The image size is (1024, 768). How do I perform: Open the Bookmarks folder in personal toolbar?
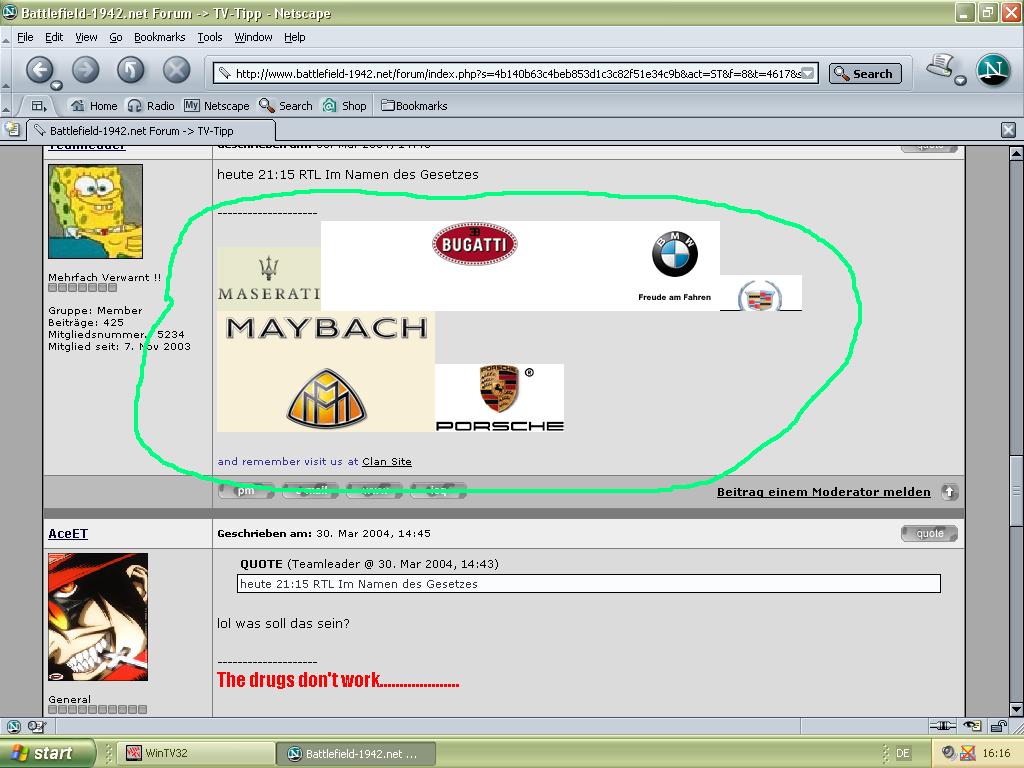pos(414,105)
